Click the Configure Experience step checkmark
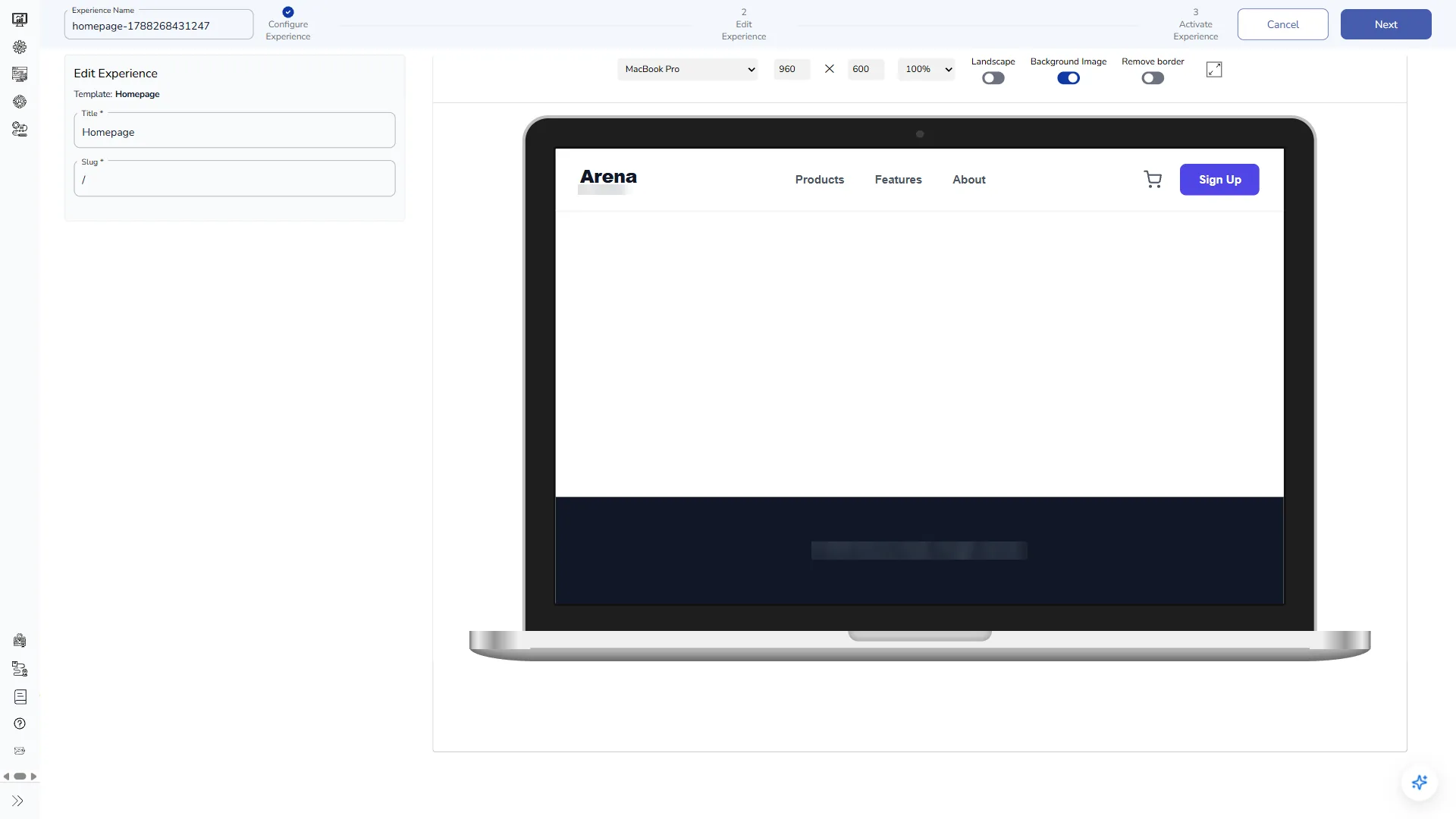Image resolution: width=1456 pixels, height=819 pixels. (288, 12)
